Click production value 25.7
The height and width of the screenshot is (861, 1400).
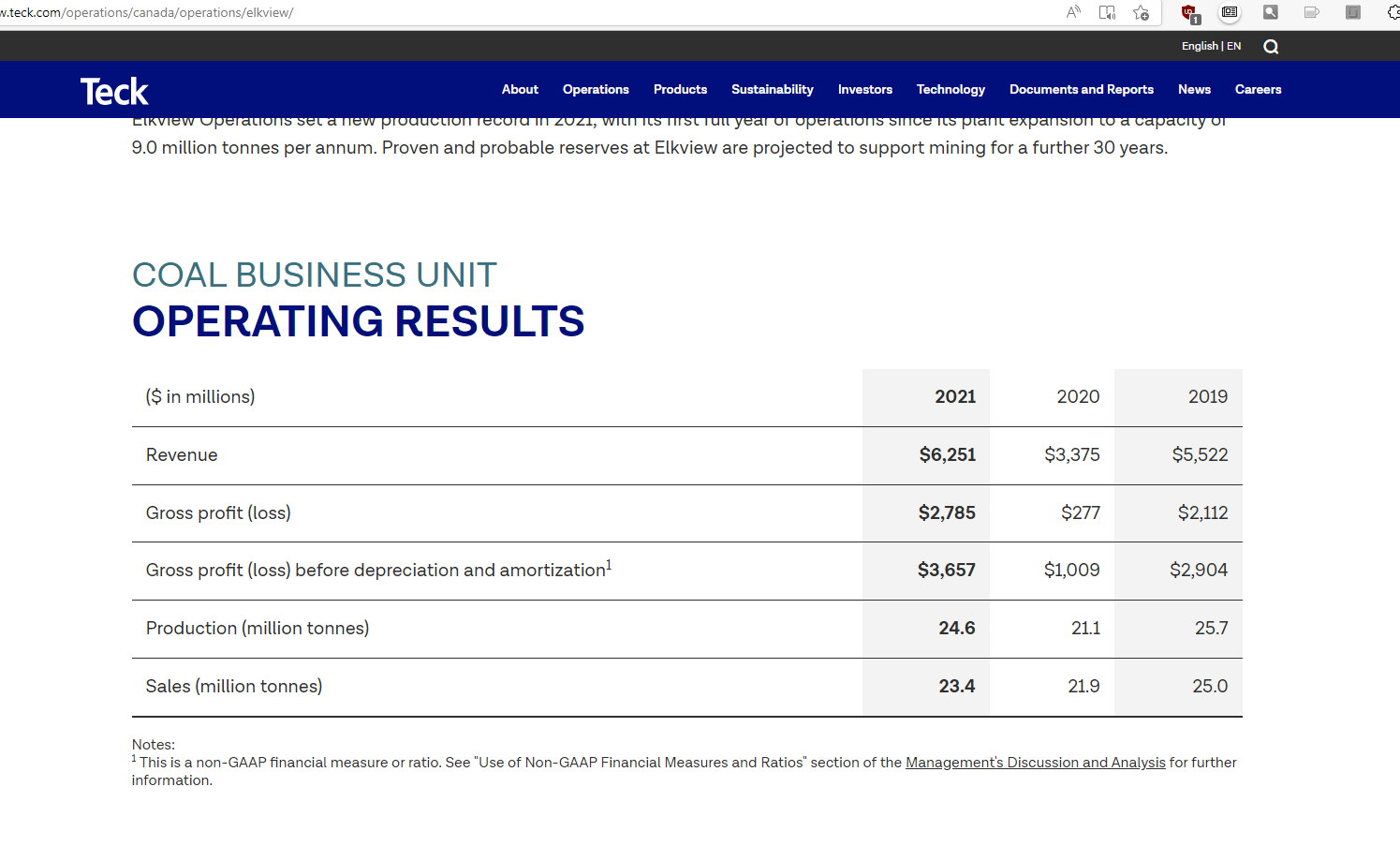pos(1212,628)
